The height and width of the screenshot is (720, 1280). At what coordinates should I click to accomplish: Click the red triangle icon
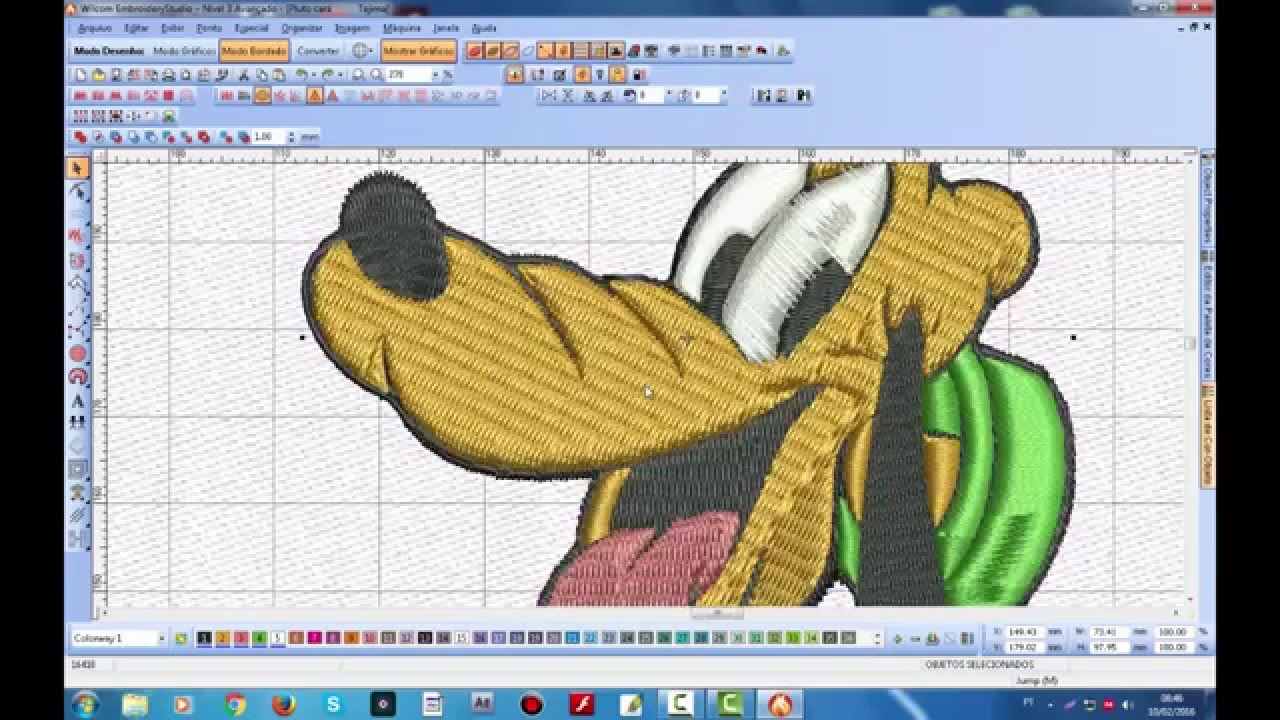point(332,96)
